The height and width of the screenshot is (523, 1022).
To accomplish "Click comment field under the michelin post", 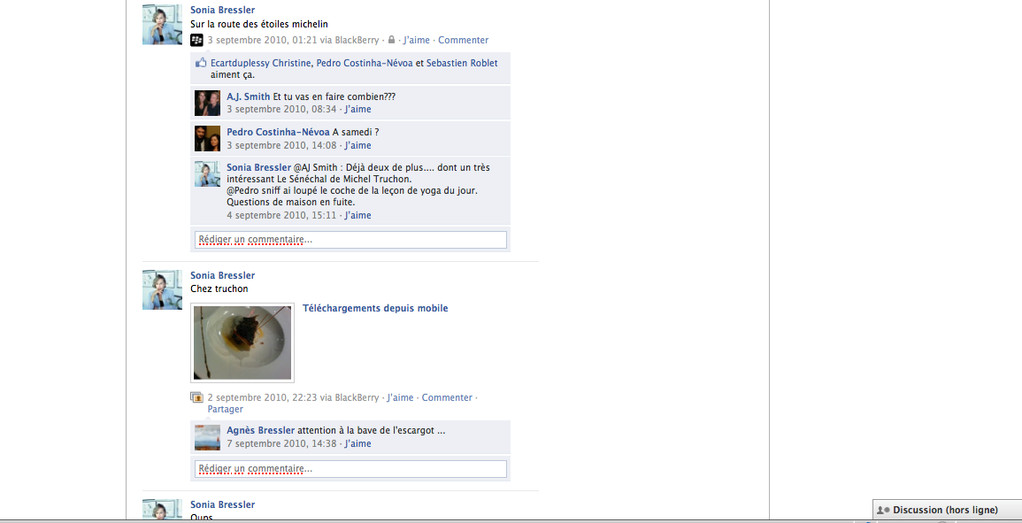I will (x=351, y=240).
